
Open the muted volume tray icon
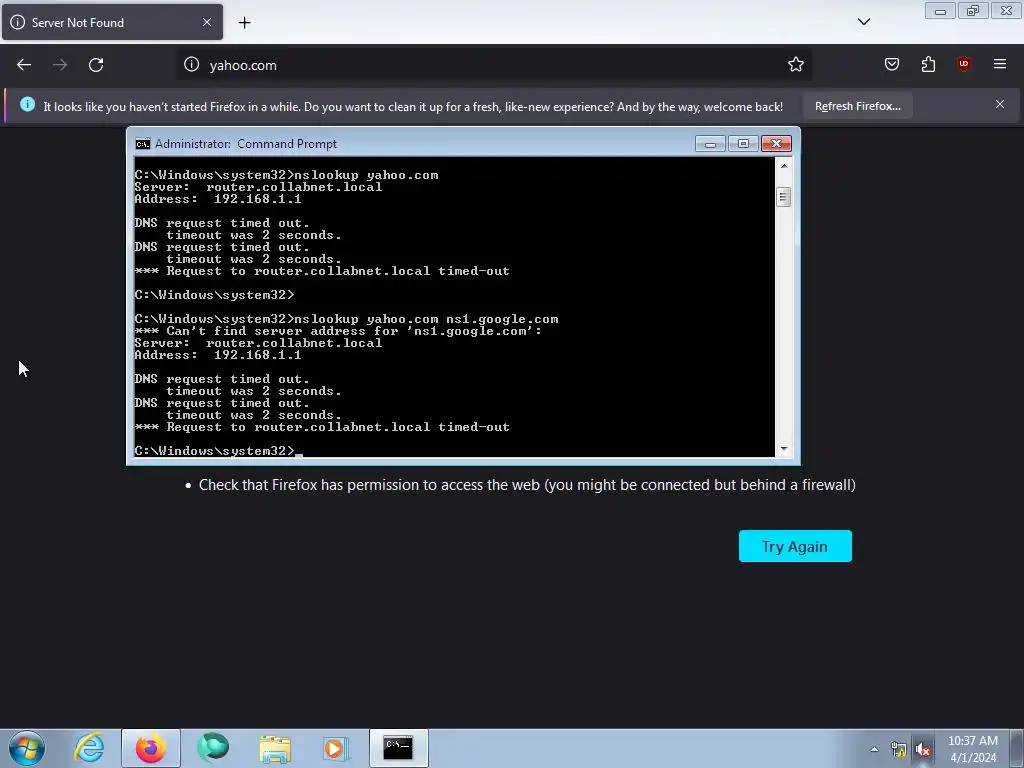(923, 750)
